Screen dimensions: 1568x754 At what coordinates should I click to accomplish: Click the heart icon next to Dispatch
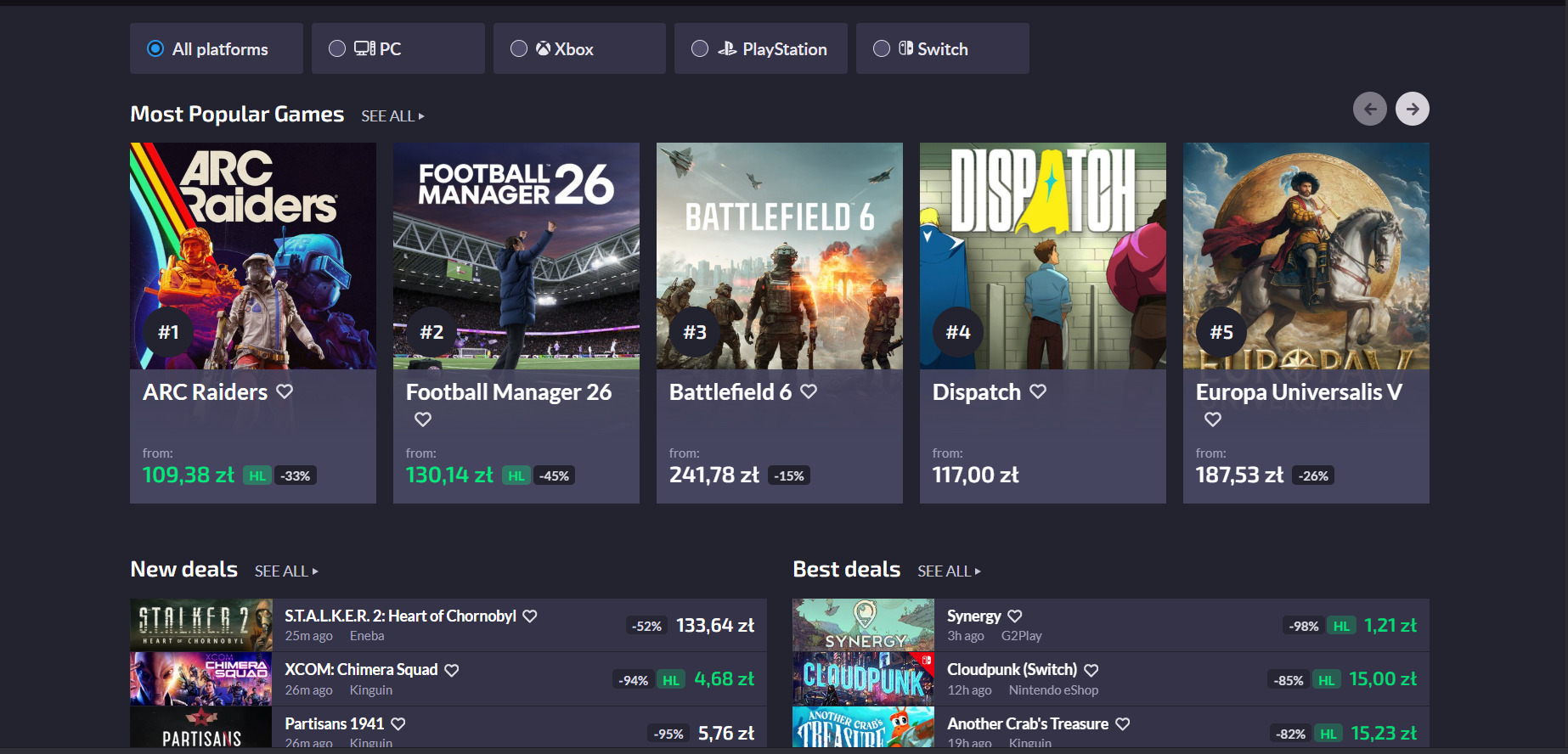pos(1038,391)
